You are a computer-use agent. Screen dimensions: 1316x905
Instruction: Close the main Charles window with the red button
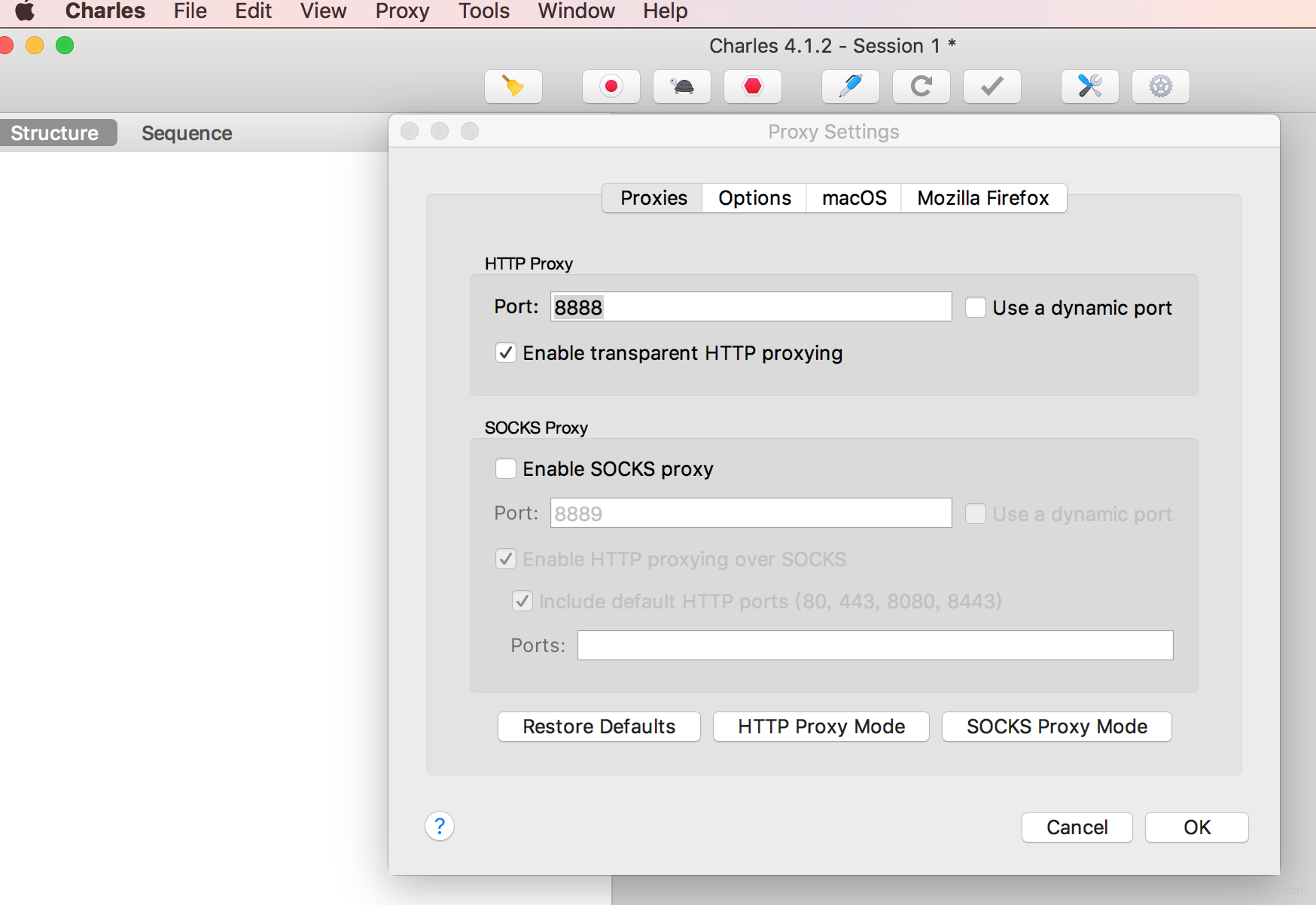(6, 45)
